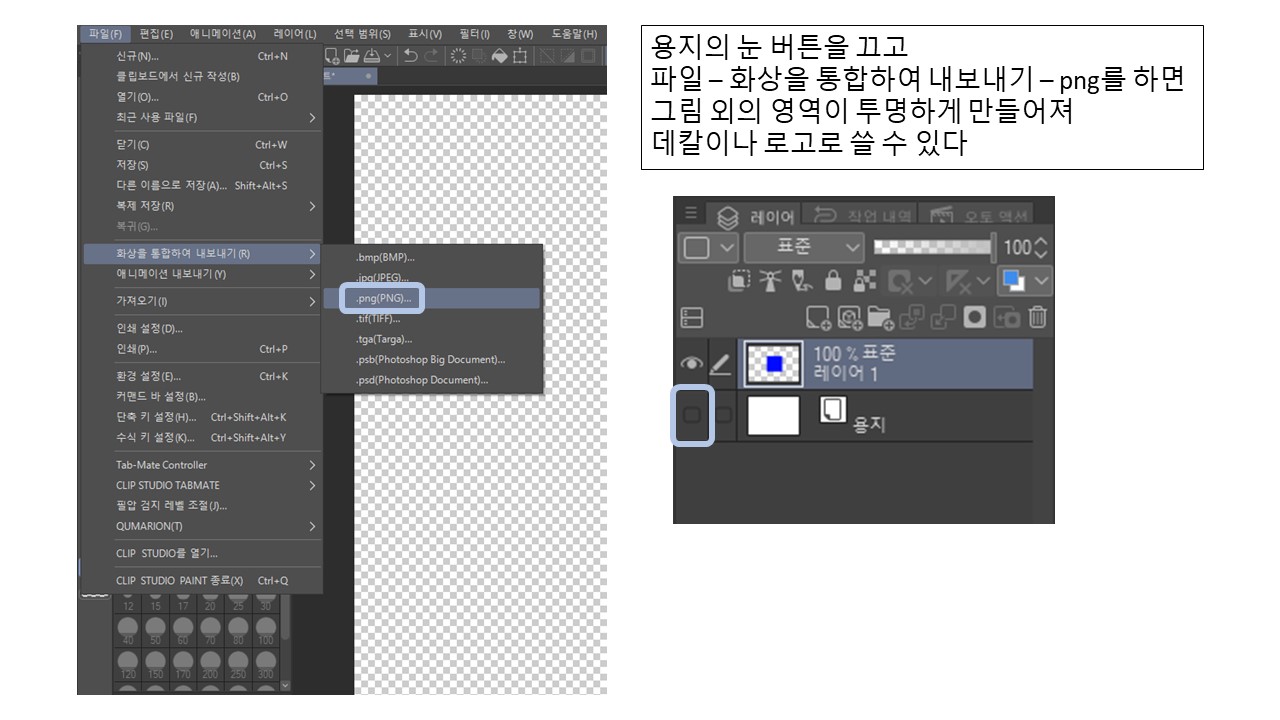Expand 최근 사용 파일(F) submenu
This screenshot has height=720, width=1280.
[x=312, y=118]
